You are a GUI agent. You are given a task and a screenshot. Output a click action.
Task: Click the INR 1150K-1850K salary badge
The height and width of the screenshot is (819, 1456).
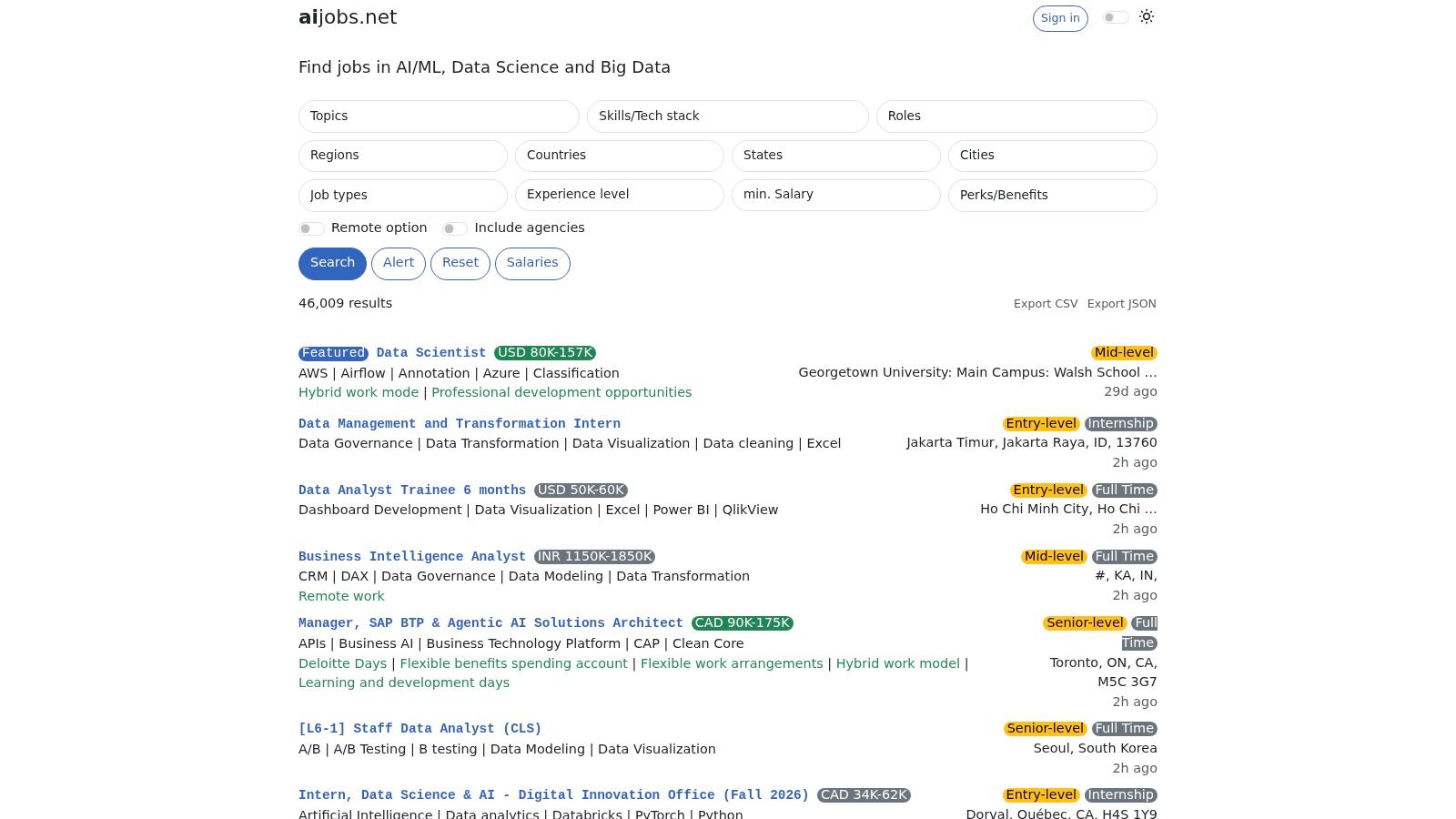click(594, 557)
